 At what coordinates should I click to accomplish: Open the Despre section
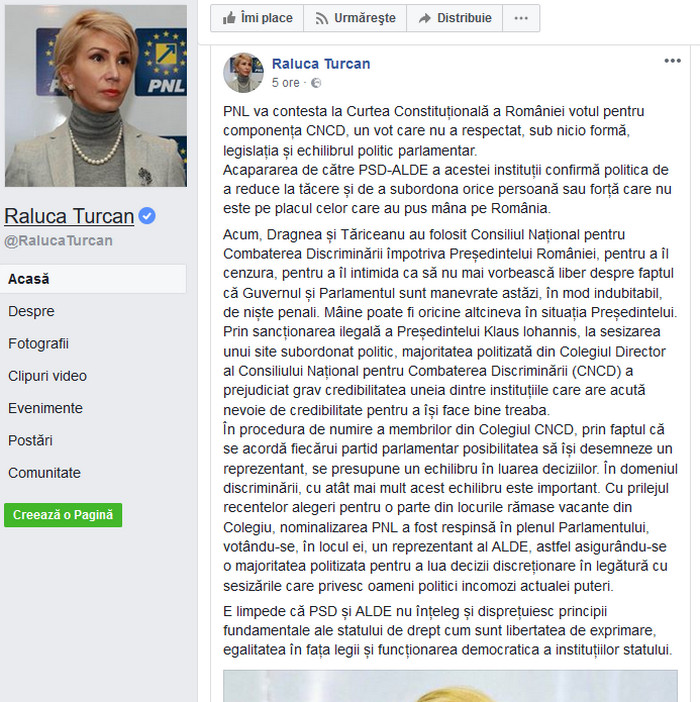(31, 311)
